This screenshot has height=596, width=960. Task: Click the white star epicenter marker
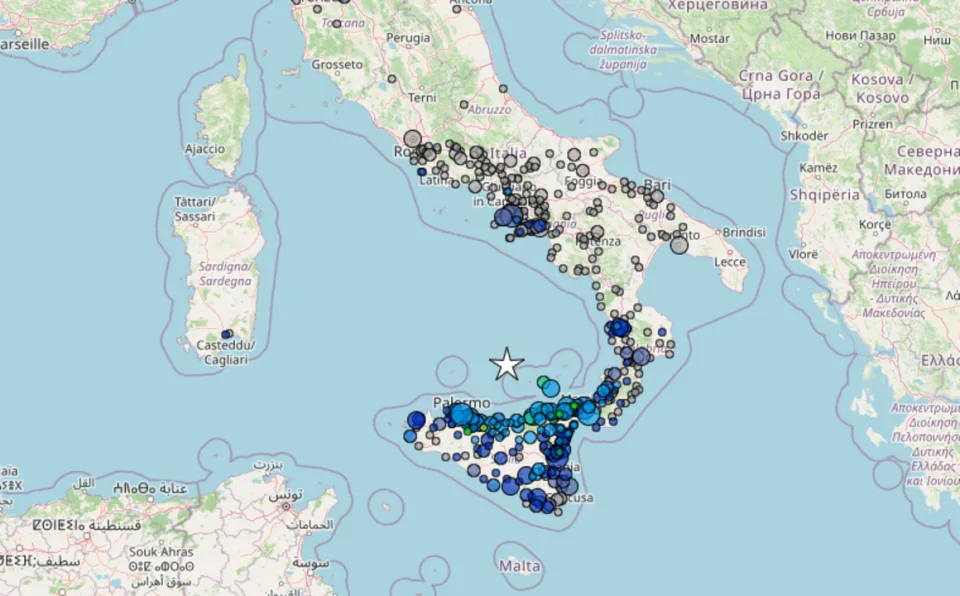point(507,364)
